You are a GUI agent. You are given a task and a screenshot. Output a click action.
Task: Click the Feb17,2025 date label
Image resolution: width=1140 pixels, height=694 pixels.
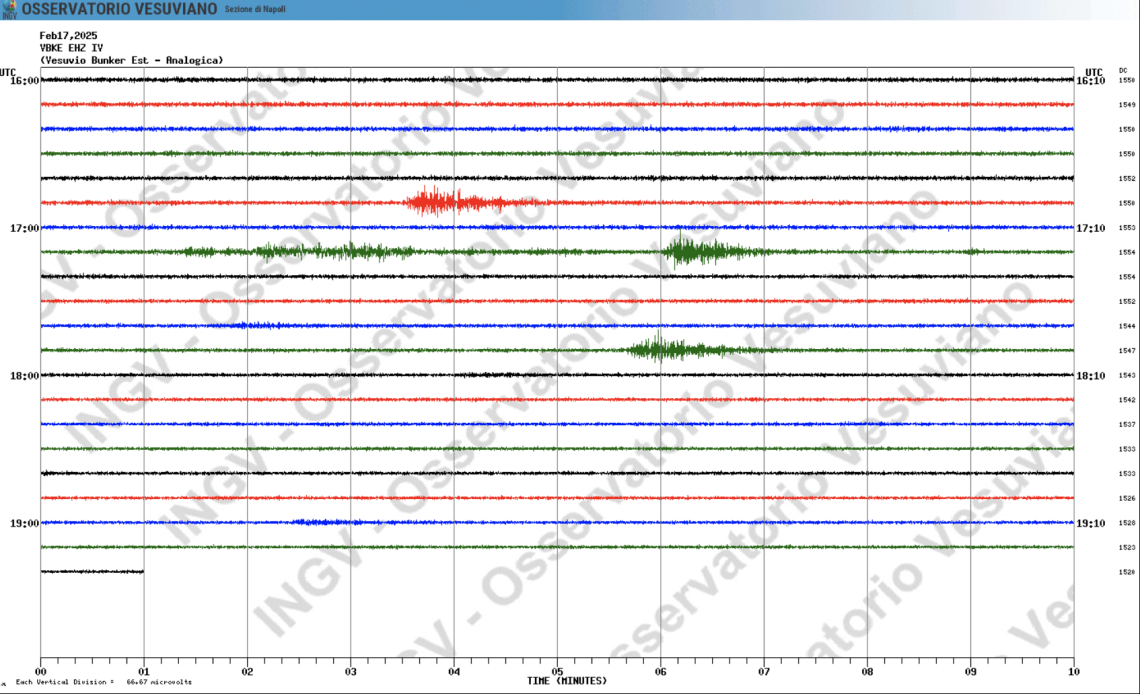point(68,35)
